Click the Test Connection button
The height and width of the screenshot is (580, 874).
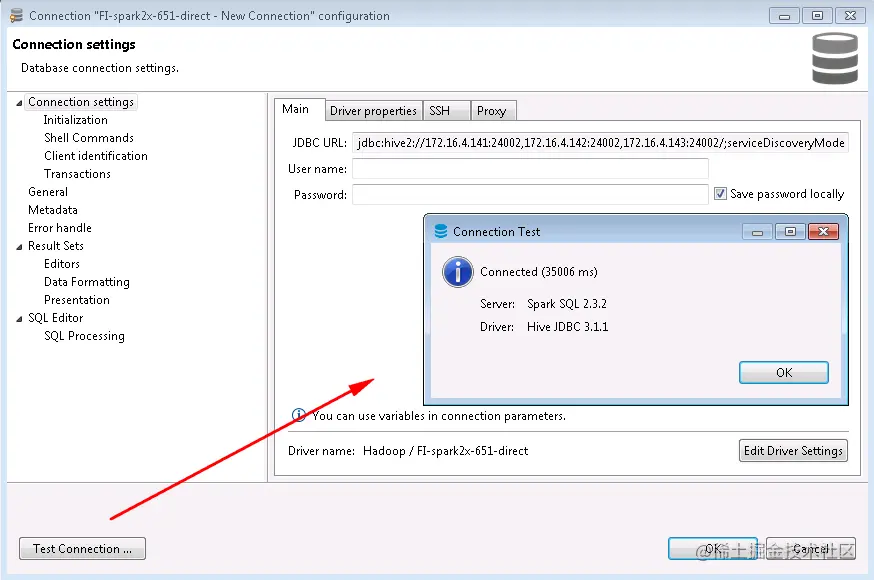pyautogui.click(x=82, y=549)
